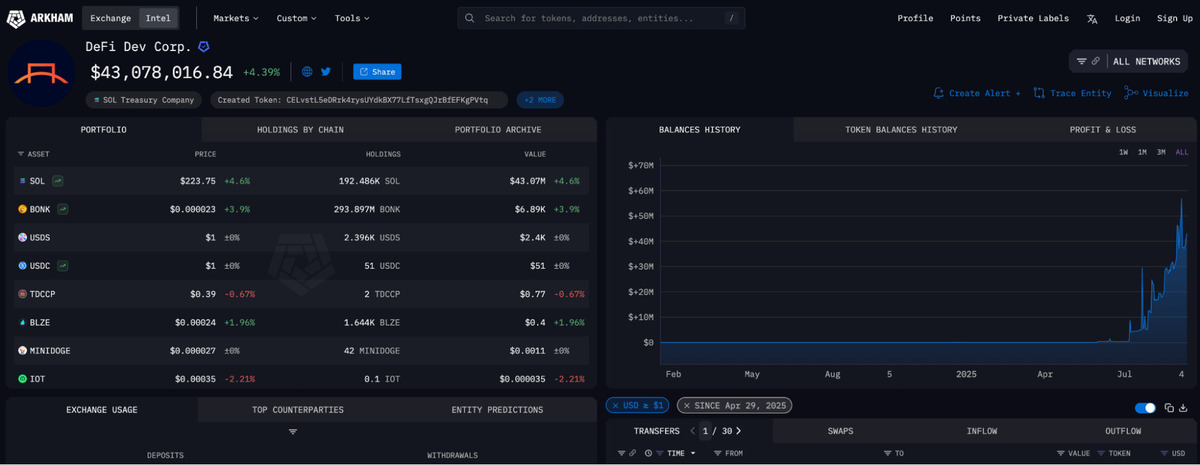Viewport: 1200px width, 465px height.
Task: Click the MINIDOGE token icon
Action: pos(22,351)
